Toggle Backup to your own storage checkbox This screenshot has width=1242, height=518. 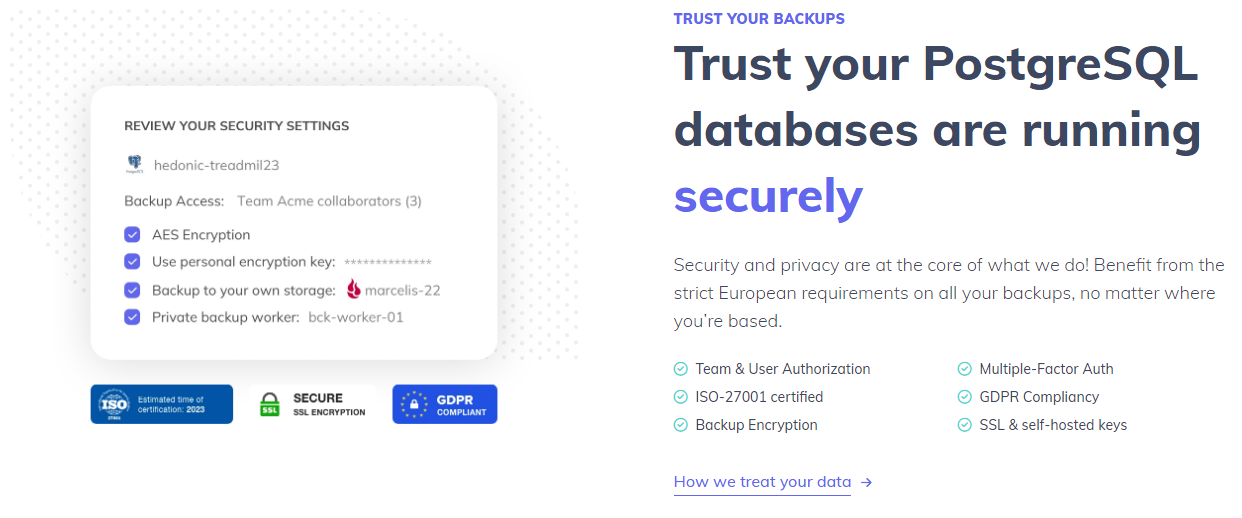132,290
